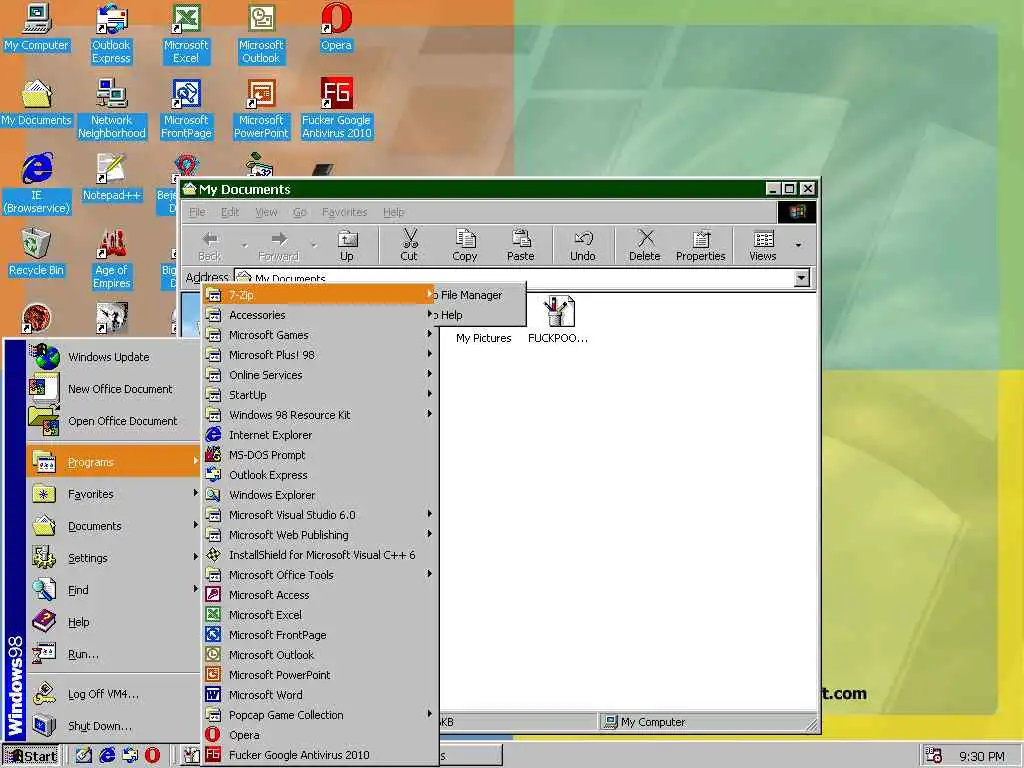This screenshot has height=768, width=1024.
Task: Expand Microsoft Web Publishing group
Action: pyautogui.click(x=319, y=536)
